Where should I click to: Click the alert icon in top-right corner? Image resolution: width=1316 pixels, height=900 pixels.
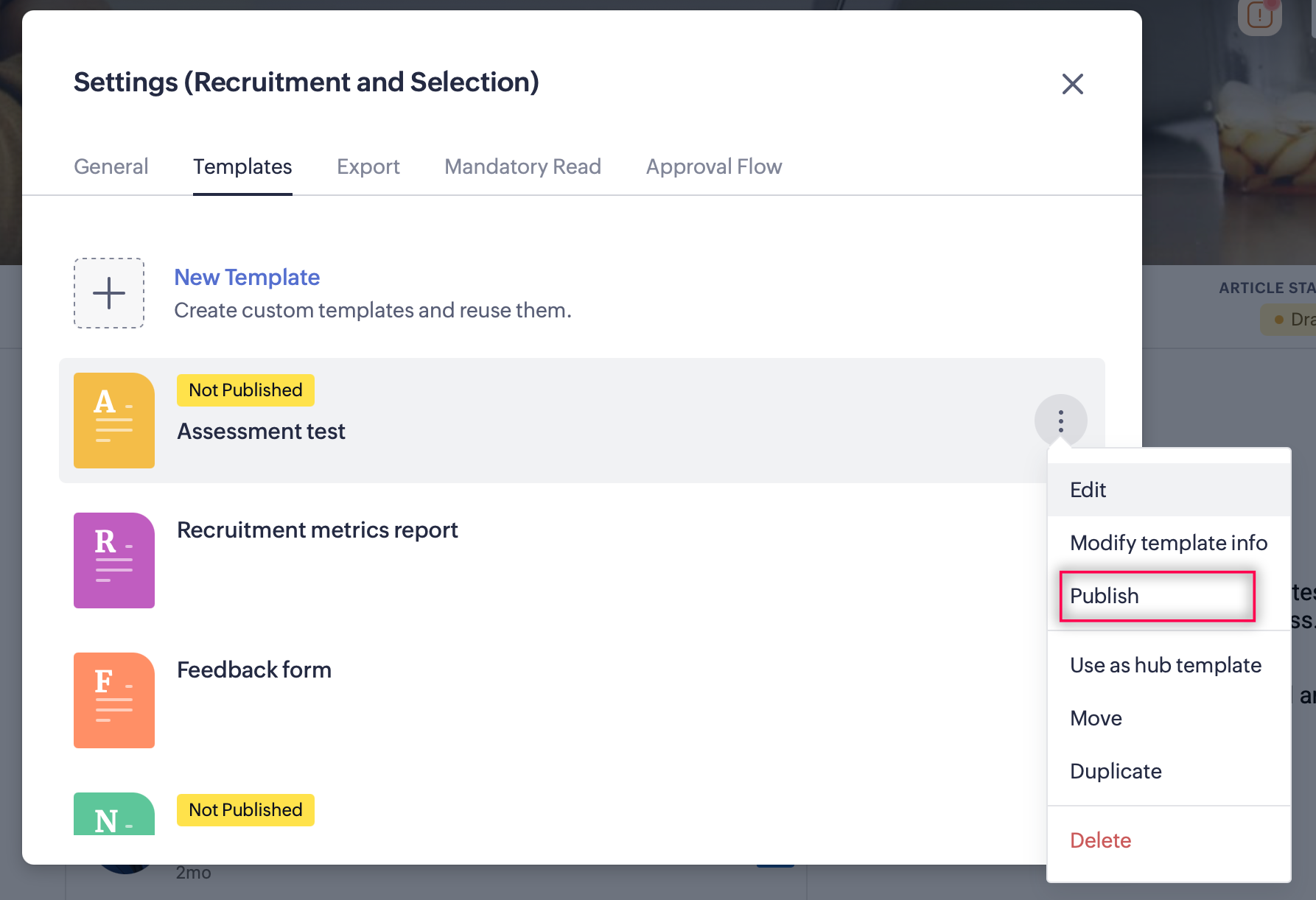pyautogui.click(x=1260, y=15)
